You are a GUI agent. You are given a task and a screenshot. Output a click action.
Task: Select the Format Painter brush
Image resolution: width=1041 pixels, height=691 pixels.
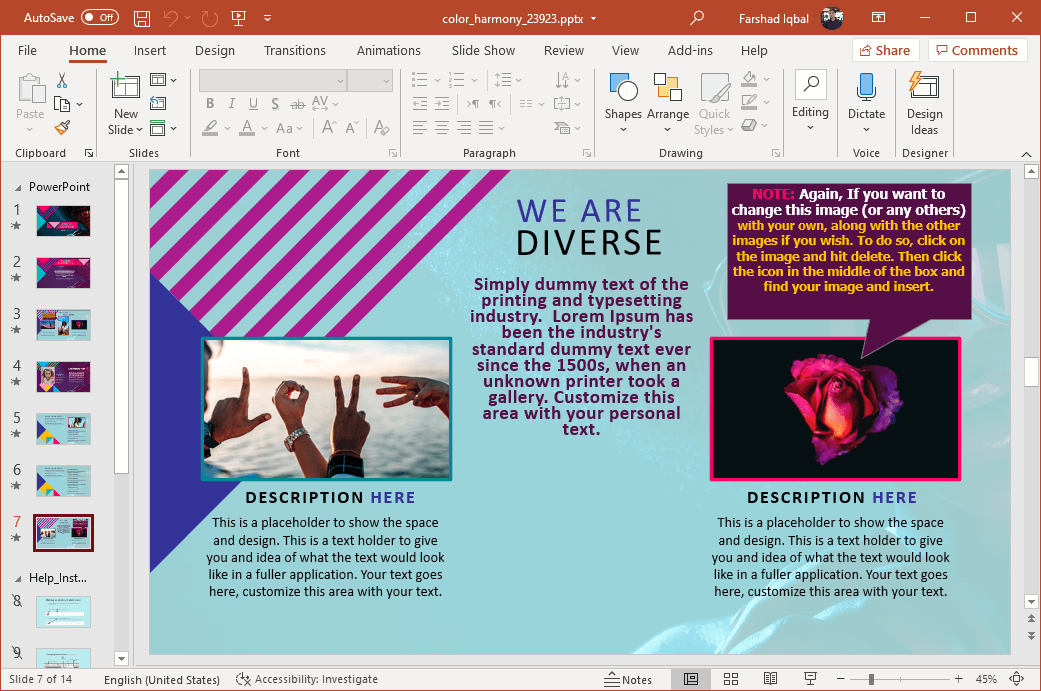[62, 127]
